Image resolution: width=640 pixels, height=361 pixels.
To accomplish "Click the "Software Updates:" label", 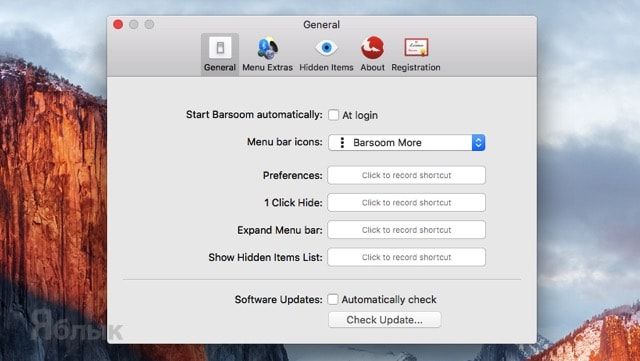I will pos(278,299).
